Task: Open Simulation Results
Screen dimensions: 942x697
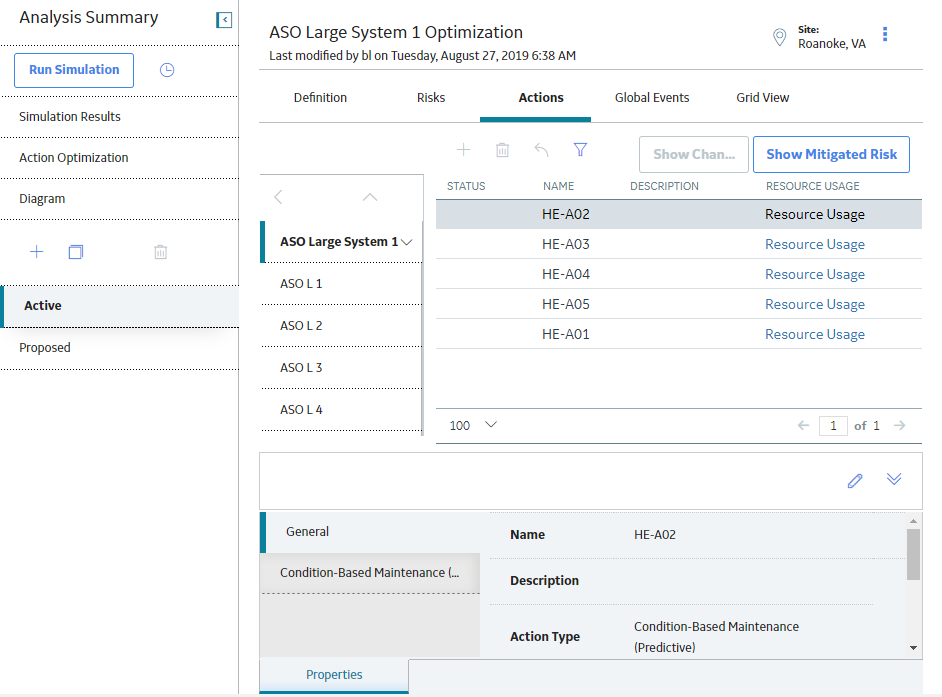Action: tap(120, 117)
